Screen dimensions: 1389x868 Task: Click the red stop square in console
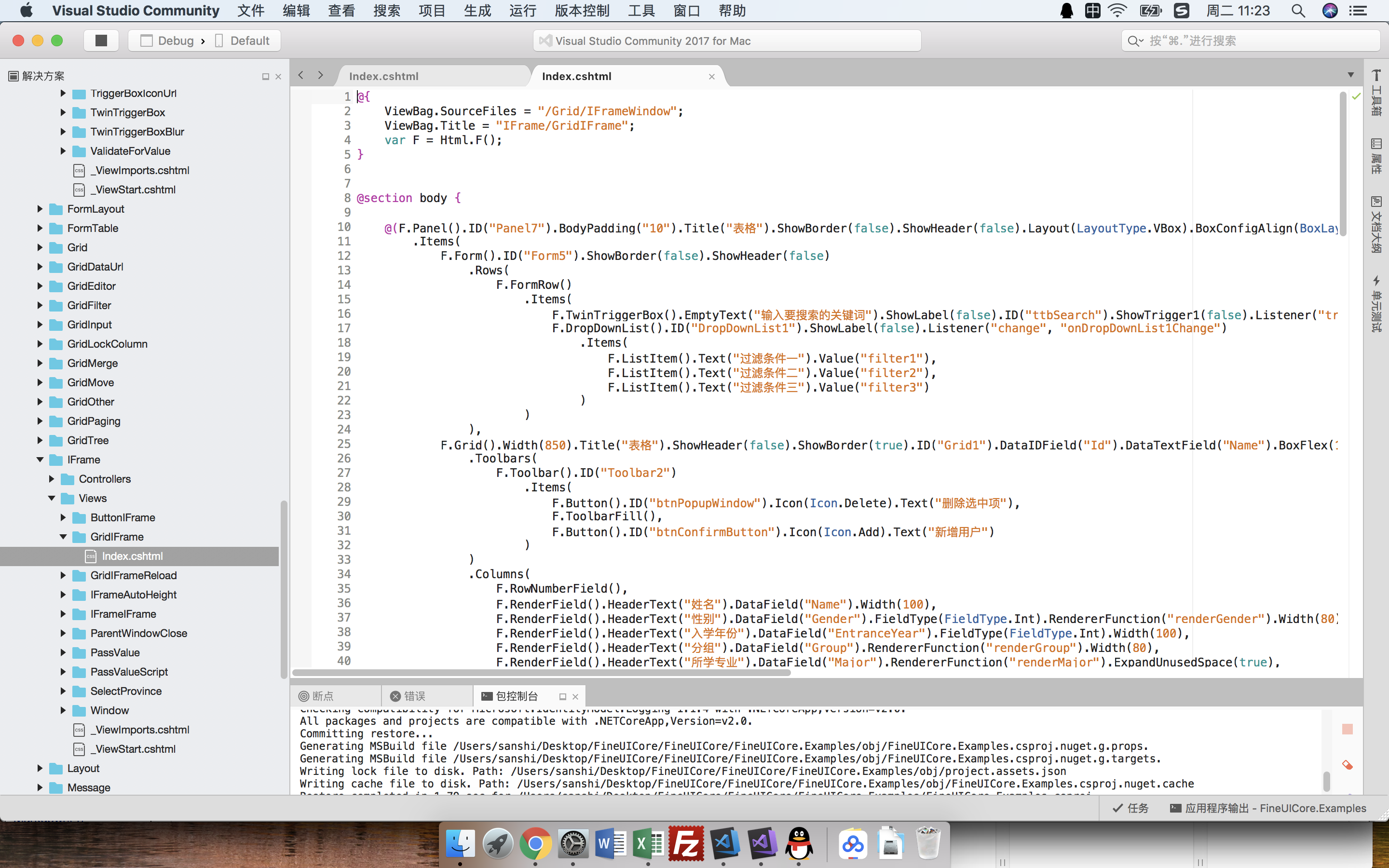point(1347,729)
